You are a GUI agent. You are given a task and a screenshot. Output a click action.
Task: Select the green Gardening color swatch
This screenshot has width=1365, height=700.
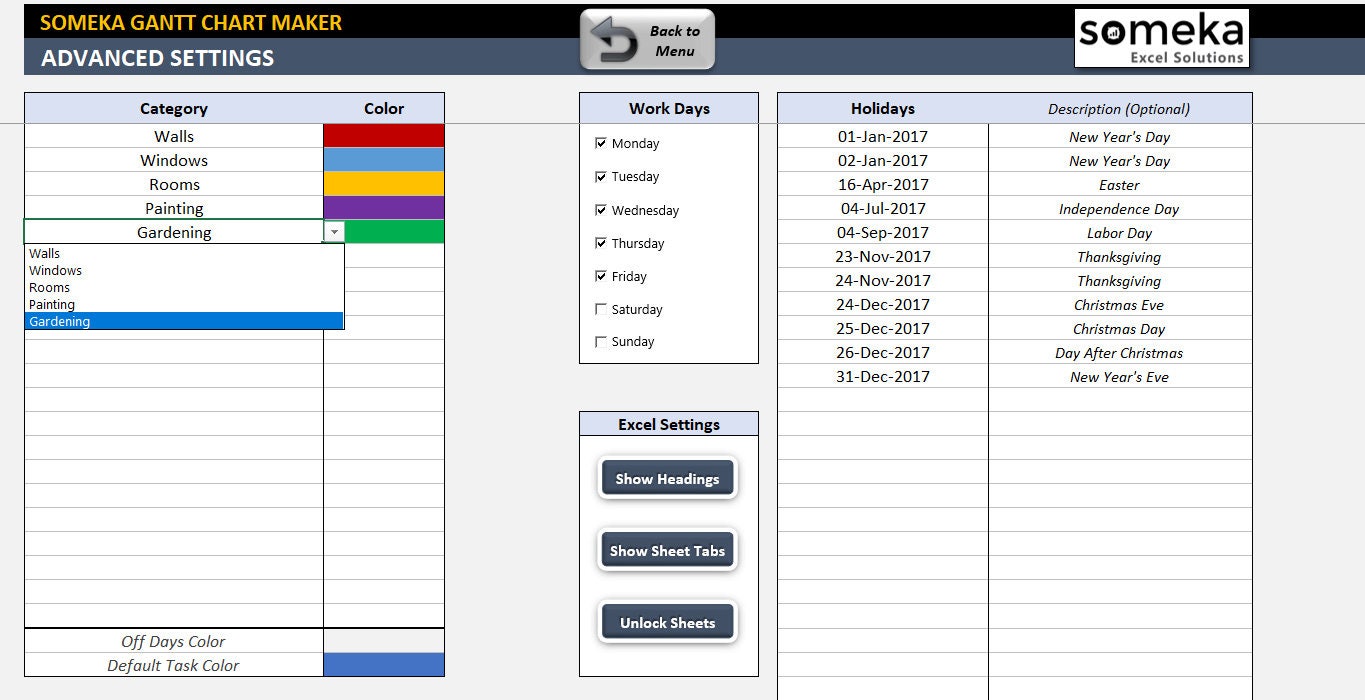[394, 232]
